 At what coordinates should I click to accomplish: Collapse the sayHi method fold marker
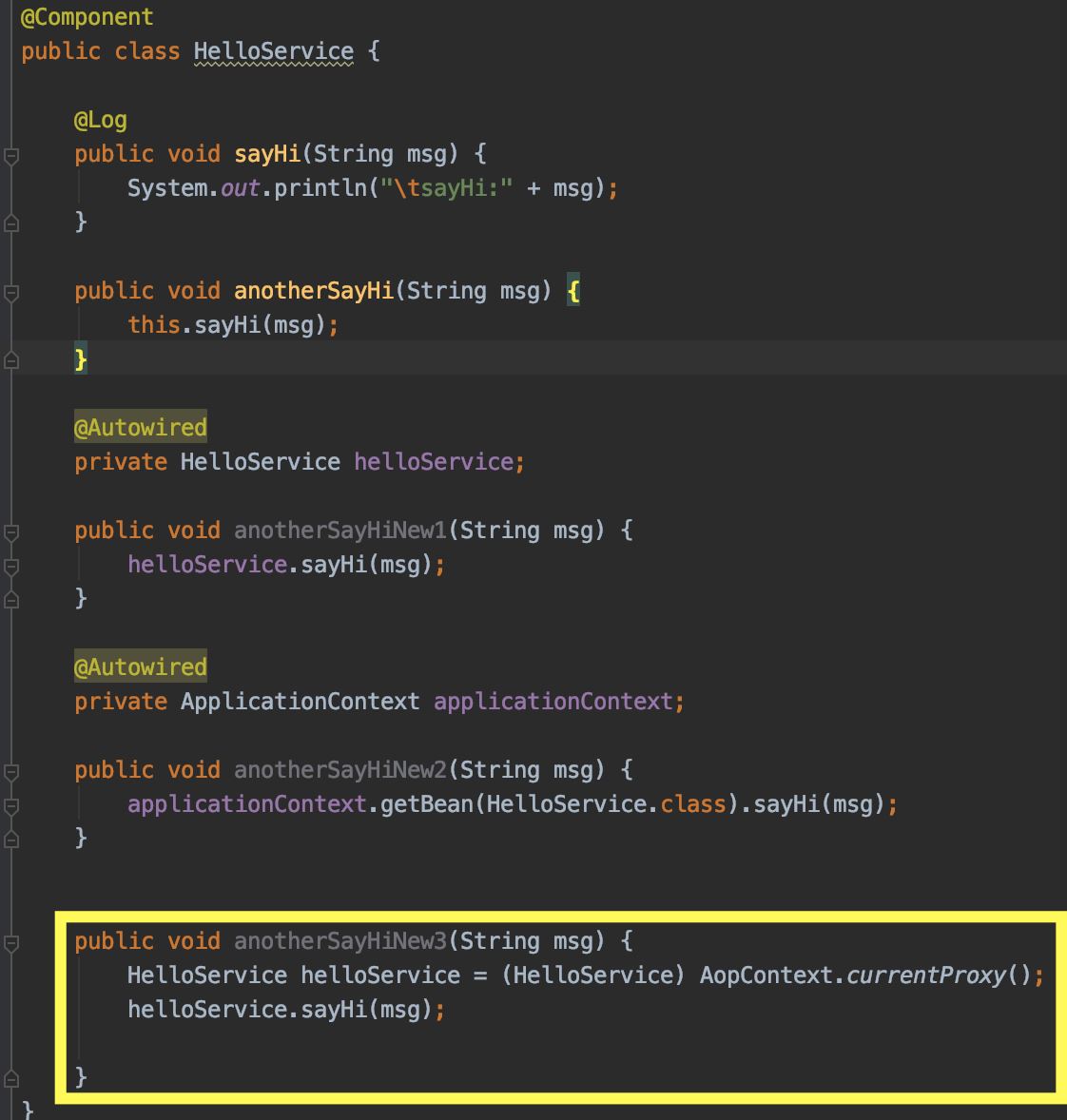(10, 155)
